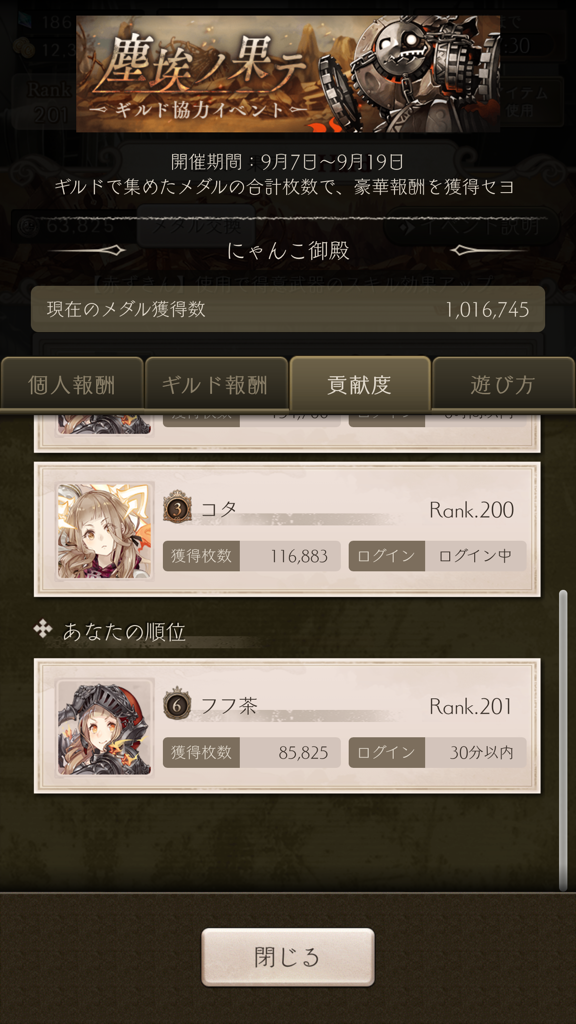576x1024 pixels.
Task: Click フフ茶's 30分以内 login status
Action: [x=481, y=752]
